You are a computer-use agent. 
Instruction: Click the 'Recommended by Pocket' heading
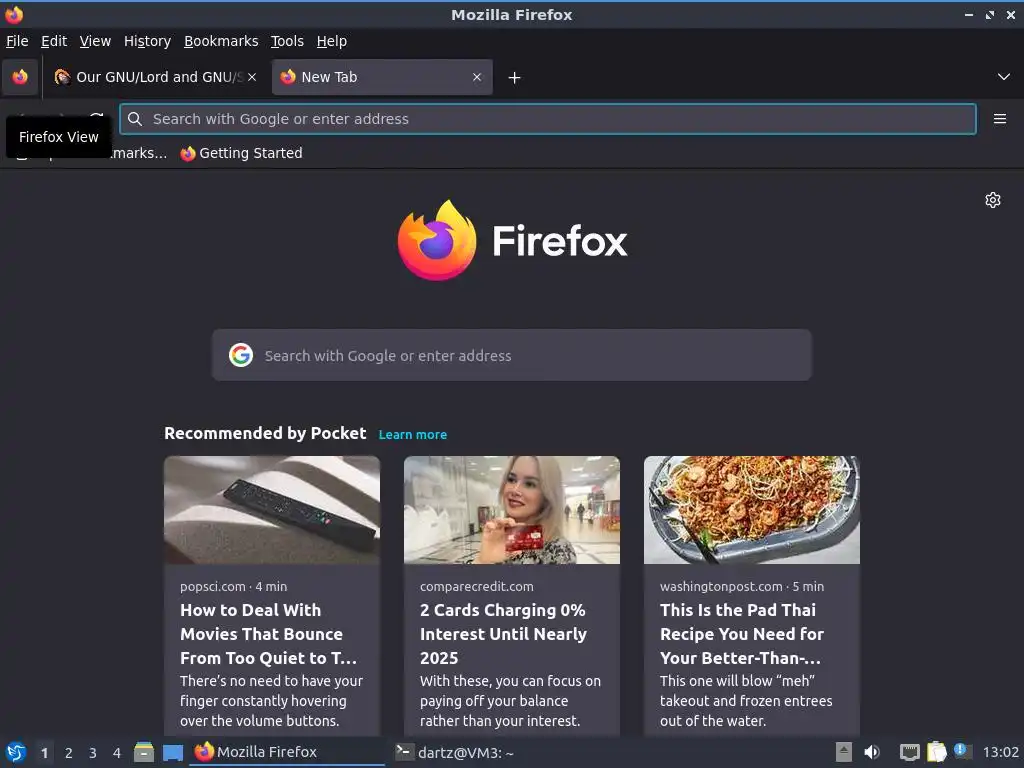click(265, 434)
